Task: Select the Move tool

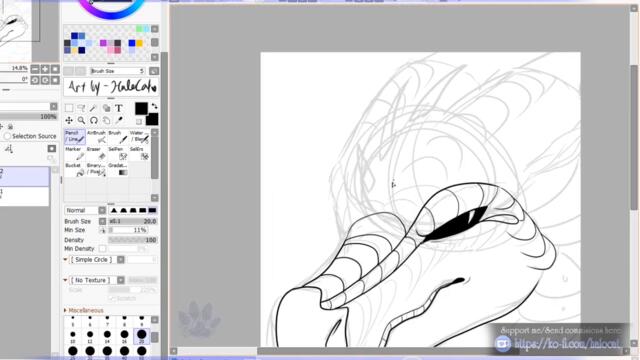Action: (x=69, y=120)
